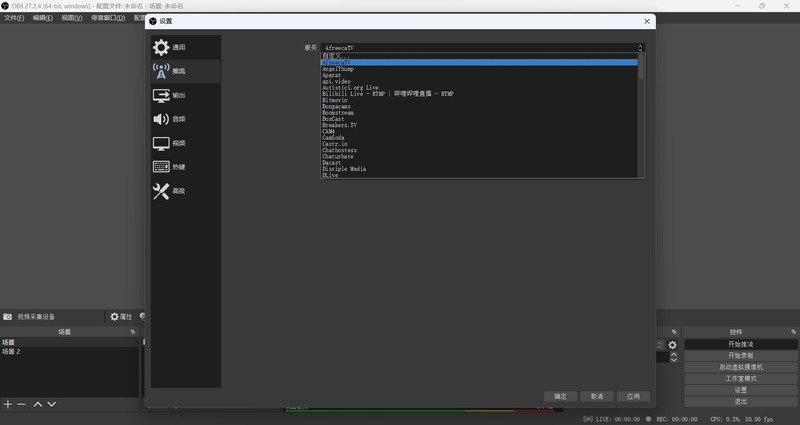The width and height of the screenshot is (800, 425).
Task: Move the scene up with arrow icon
Action: [x=38, y=404]
